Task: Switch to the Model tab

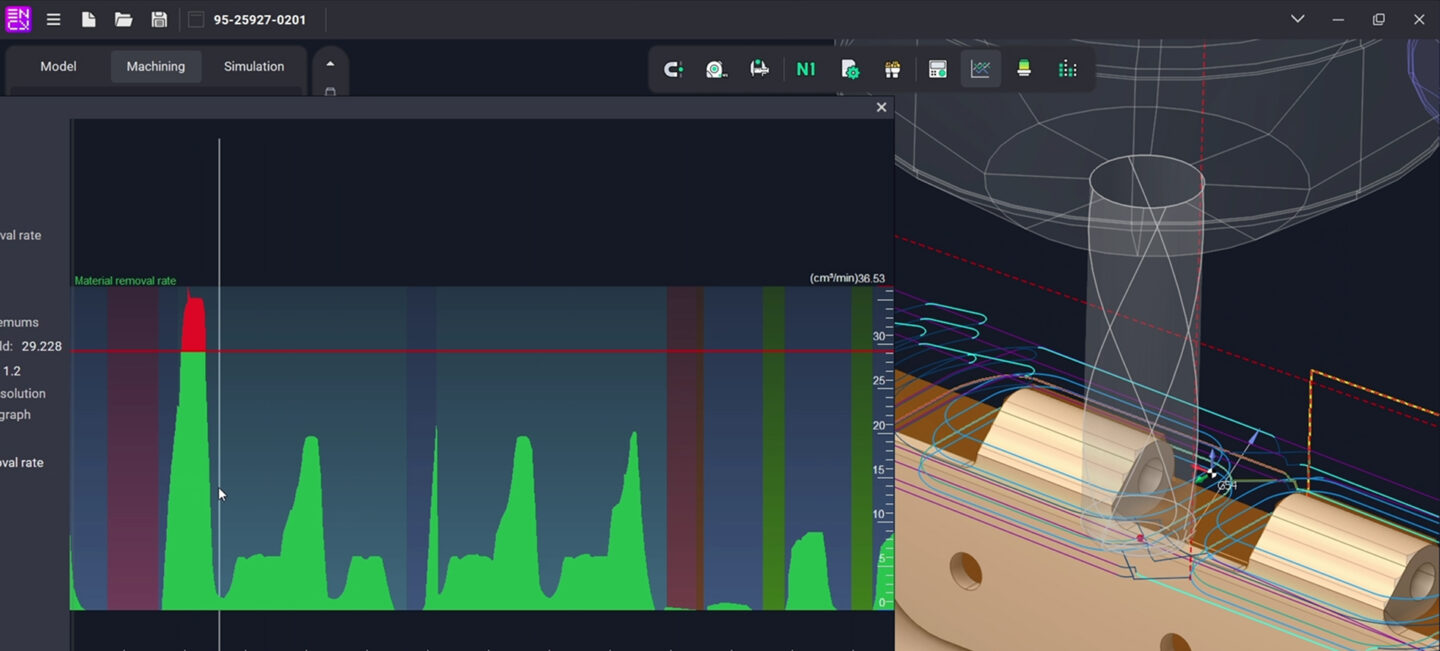Action: 58,67
